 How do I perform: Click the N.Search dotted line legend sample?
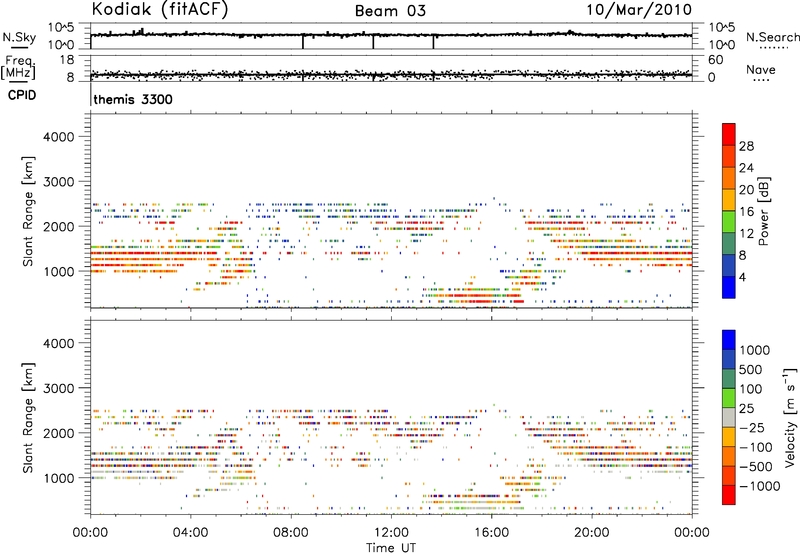click(x=774, y=48)
